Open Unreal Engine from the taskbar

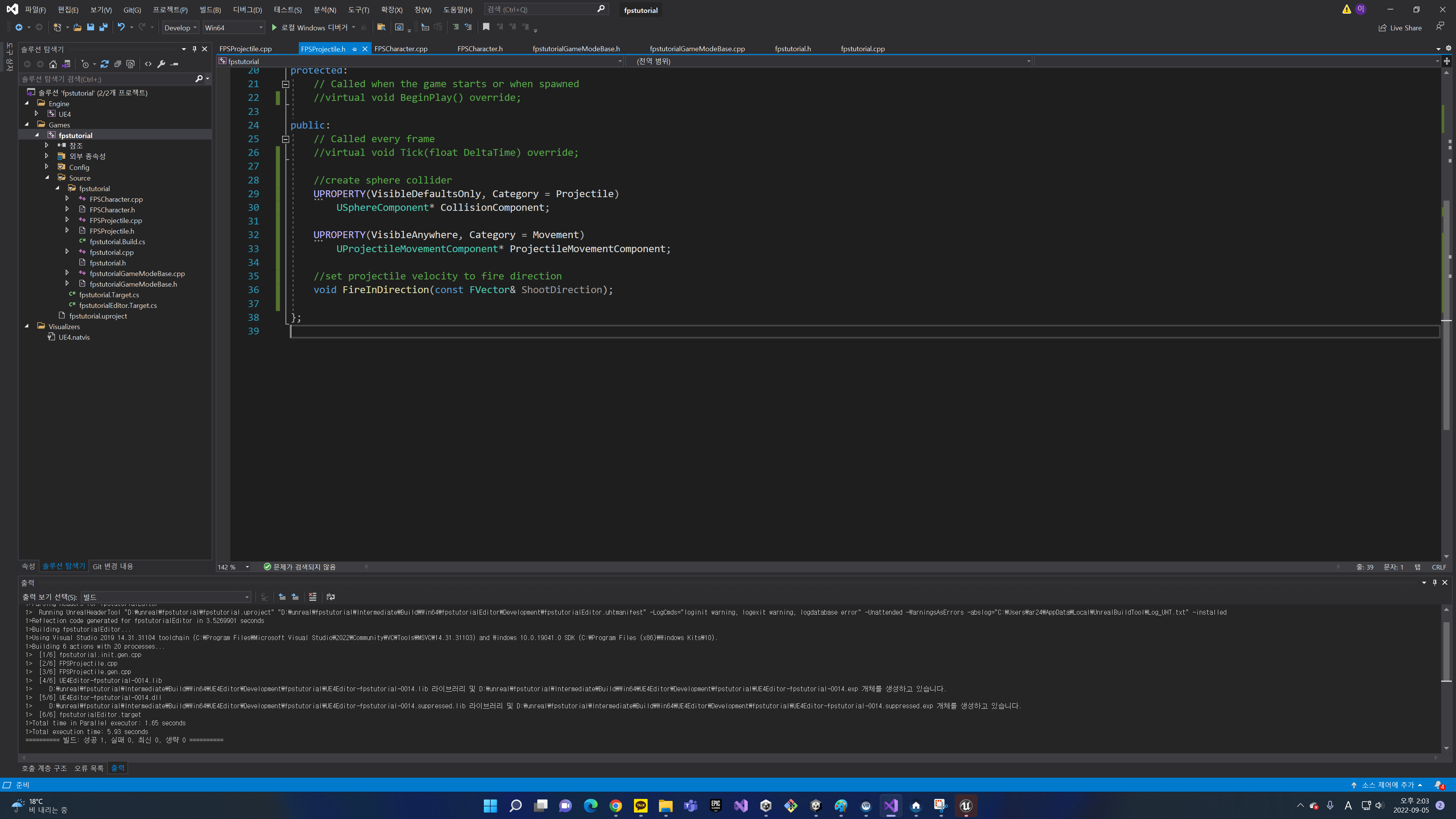pyautogui.click(x=966, y=806)
